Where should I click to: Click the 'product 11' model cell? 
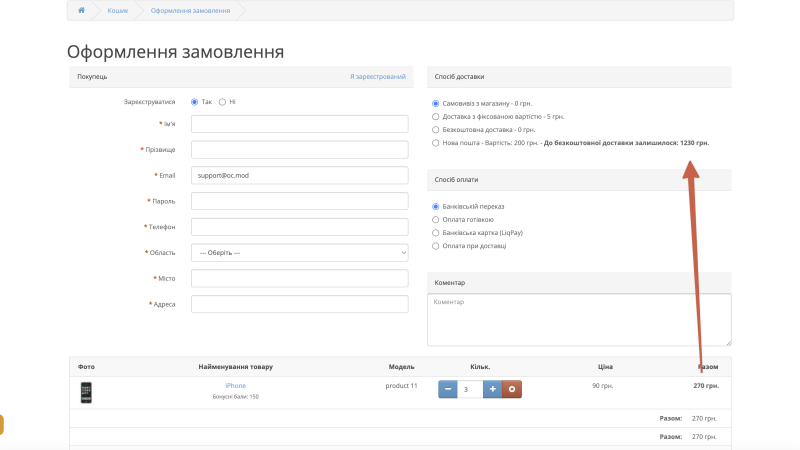[x=401, y=386]
